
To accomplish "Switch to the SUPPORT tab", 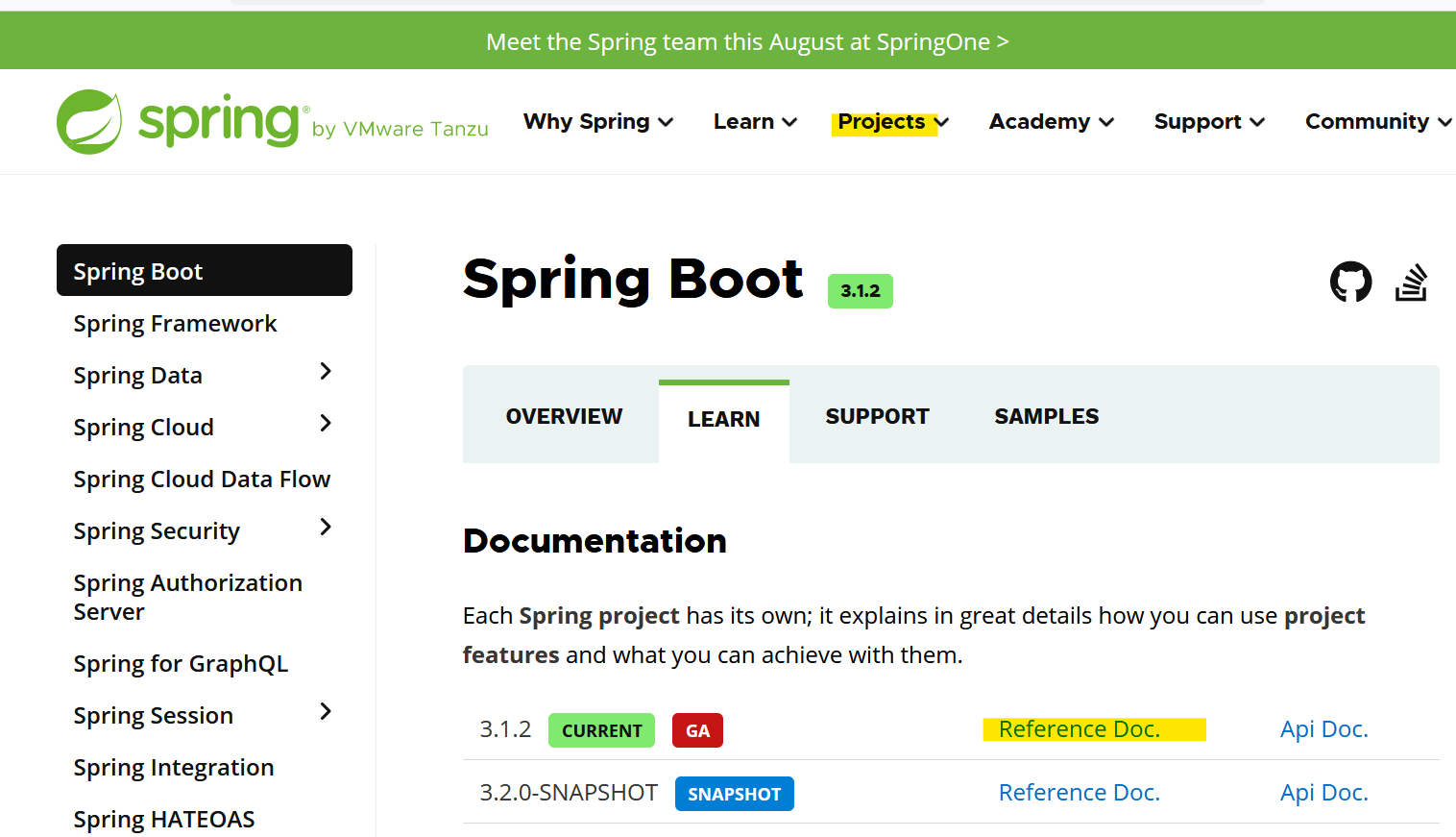I will [877, 416].
